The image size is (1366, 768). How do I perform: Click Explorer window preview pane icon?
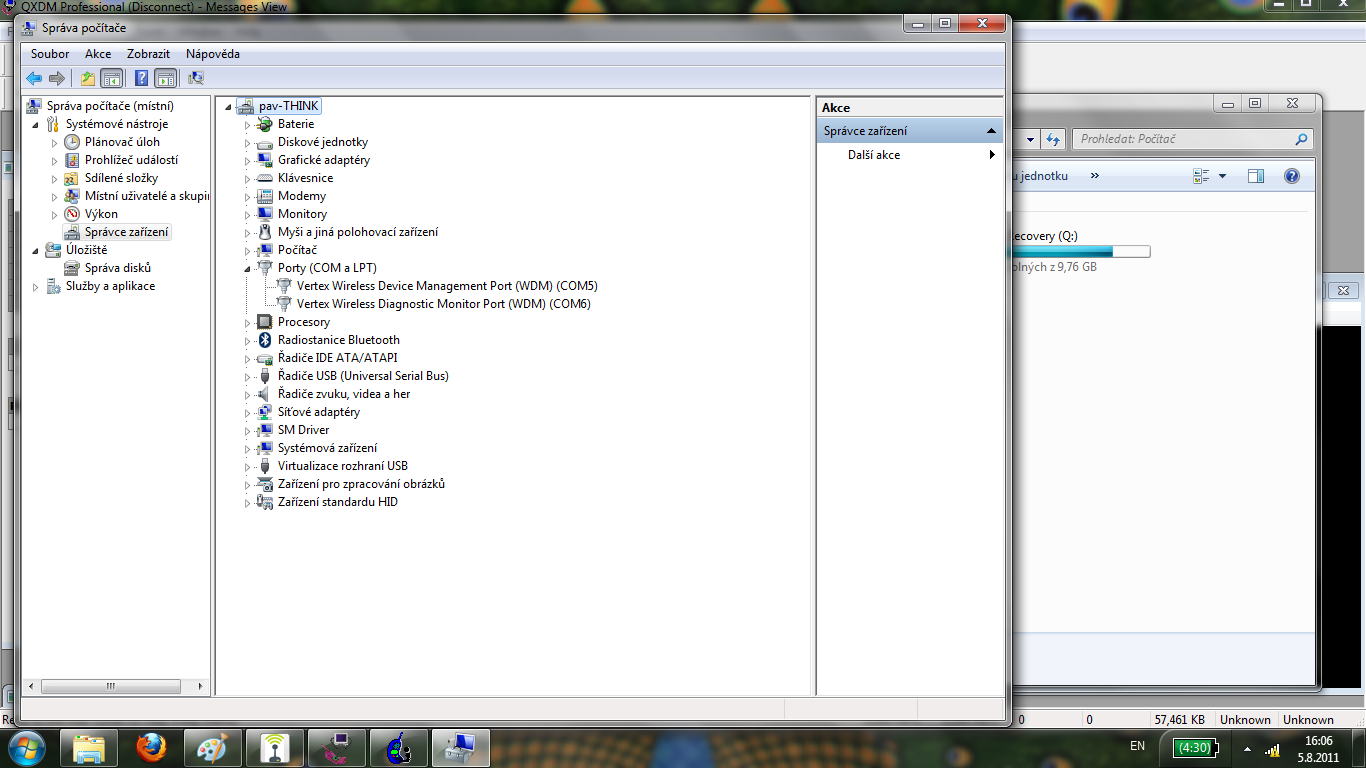pos(1256,176)
